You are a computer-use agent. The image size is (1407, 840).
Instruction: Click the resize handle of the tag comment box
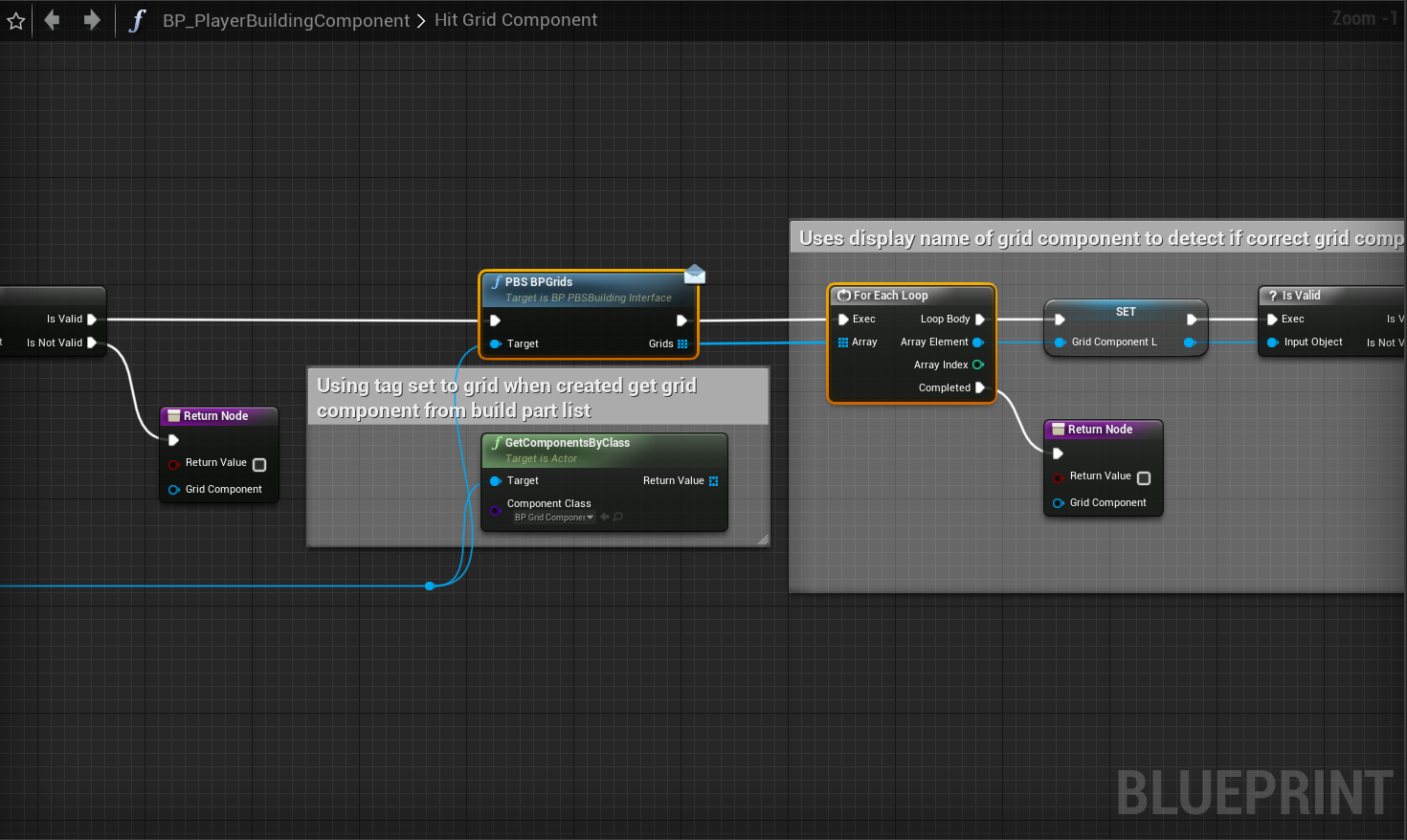[763, 541]
